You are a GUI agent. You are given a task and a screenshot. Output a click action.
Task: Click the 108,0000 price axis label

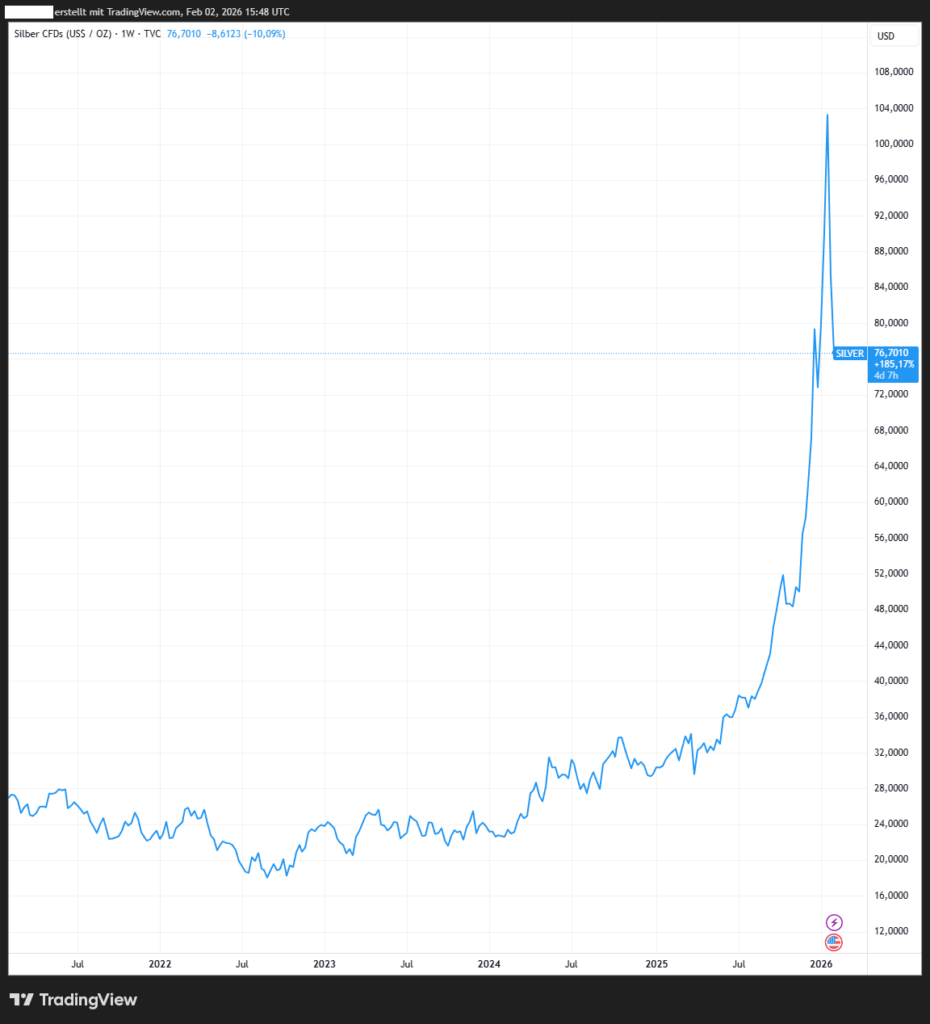895,72
